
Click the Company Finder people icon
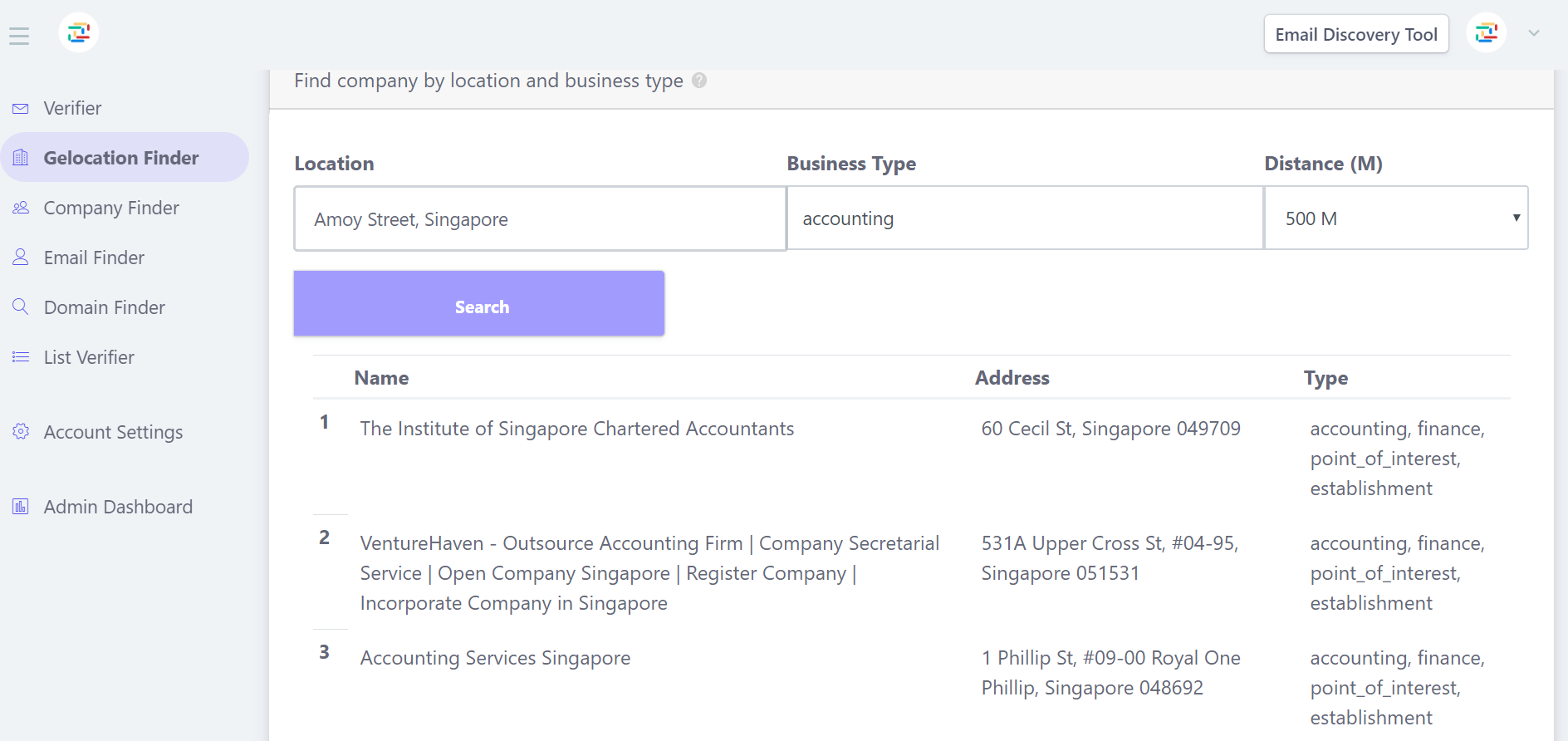click(x=21, y=208)
